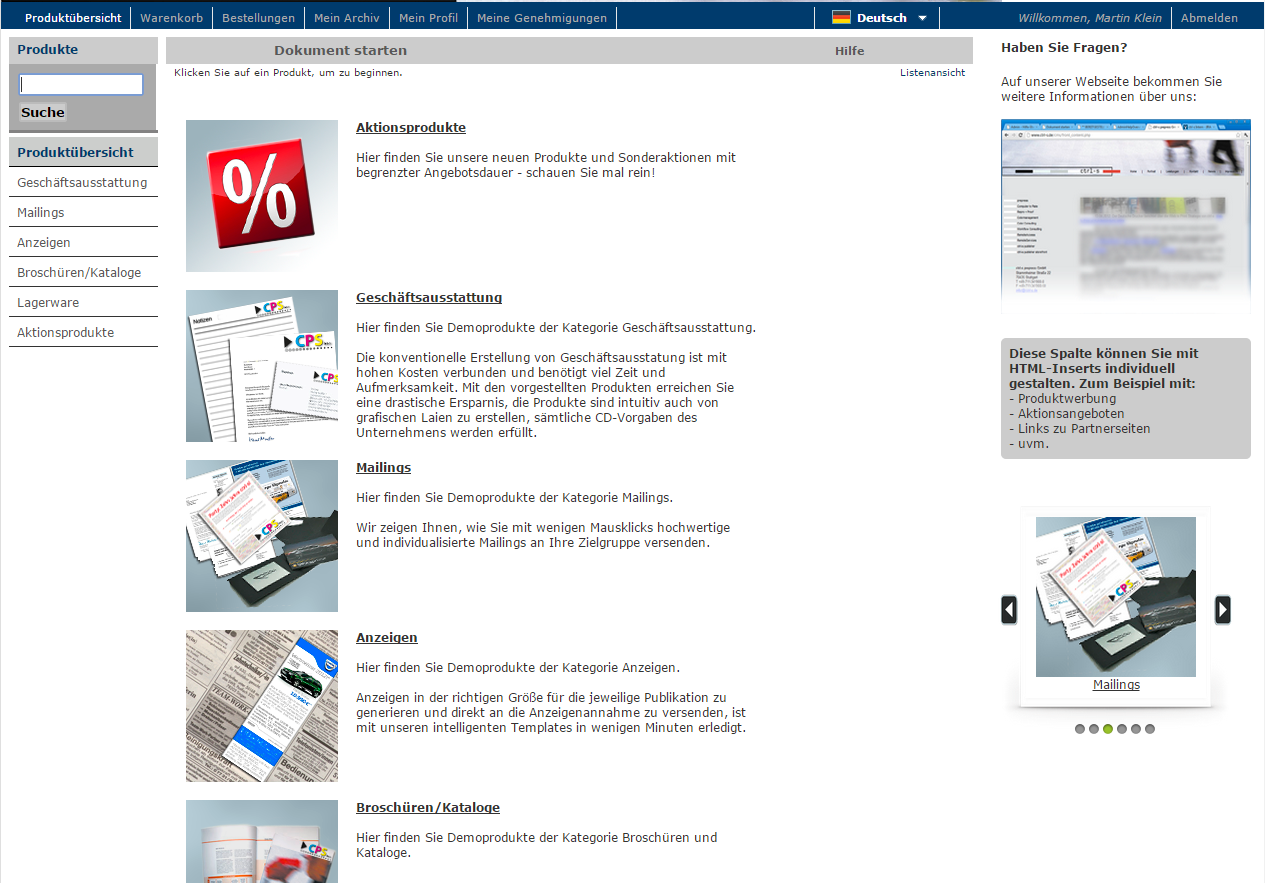Open the Aktionsprodukte heading link
This screenshot has width=1265, height=883.
tap(411, 127)
